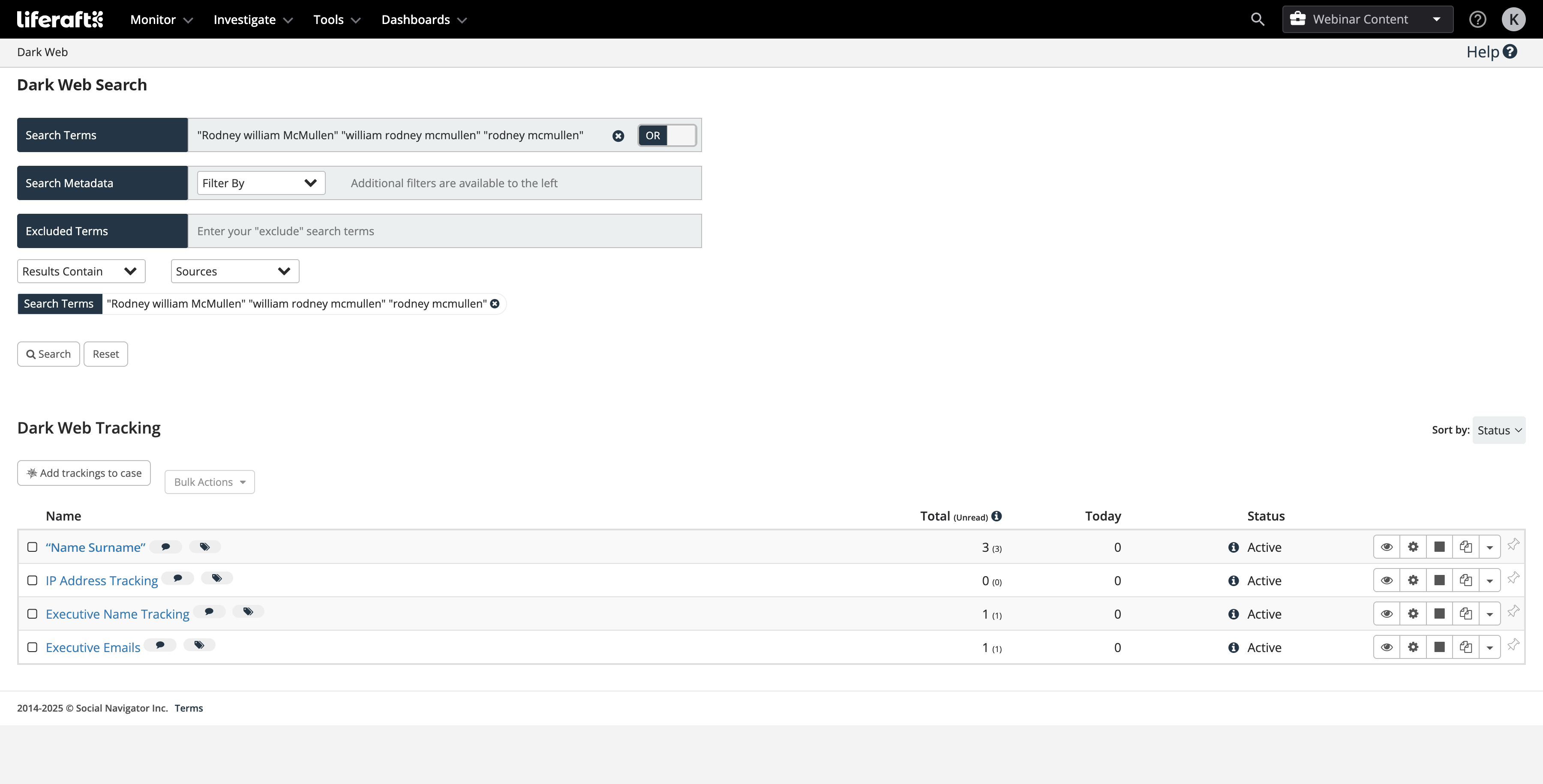
Task: Open the Dashboards menu
Action: coord(423,20)
